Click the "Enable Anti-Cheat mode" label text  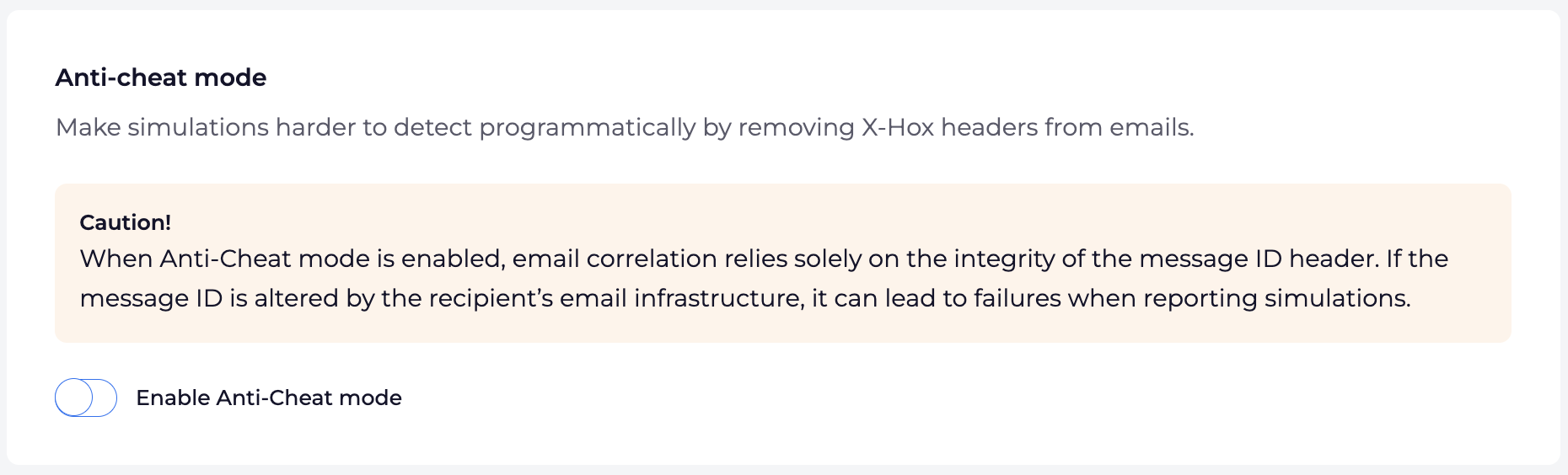pyautogui.click(x=269, y=398)
